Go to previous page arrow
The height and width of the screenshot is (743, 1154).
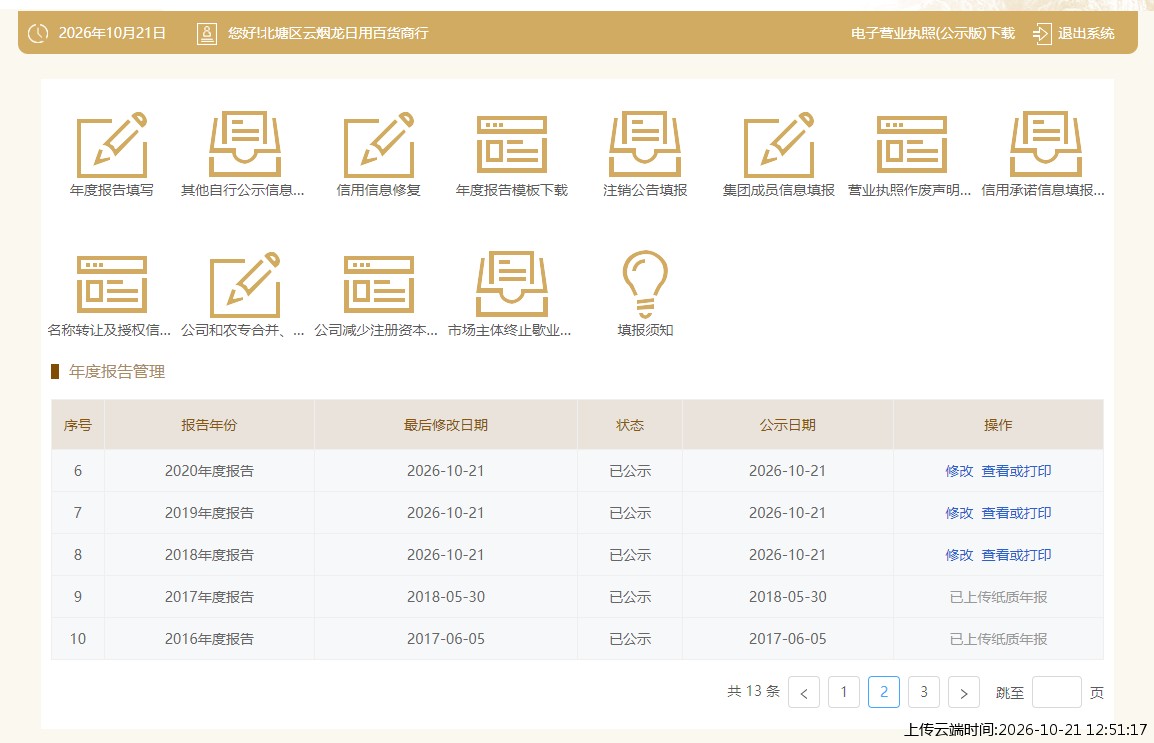click(x=804, y=692)
